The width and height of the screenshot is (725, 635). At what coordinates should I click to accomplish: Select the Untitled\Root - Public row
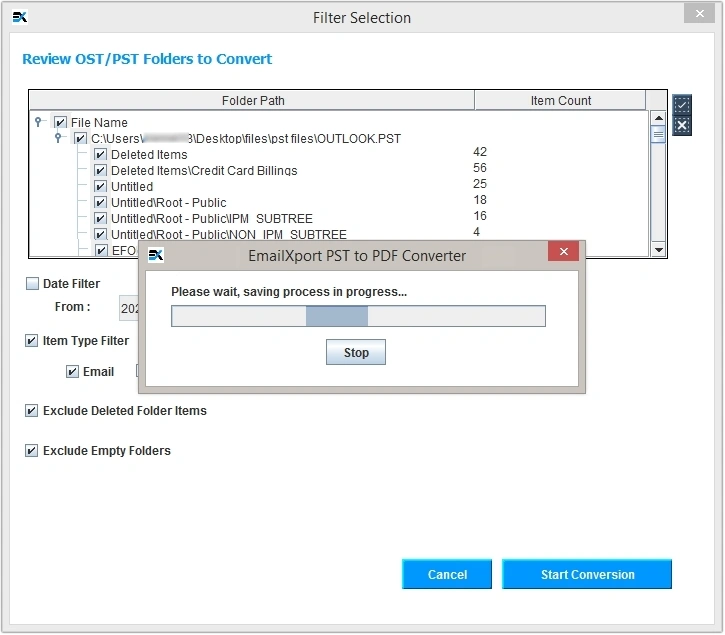[168, 203]
